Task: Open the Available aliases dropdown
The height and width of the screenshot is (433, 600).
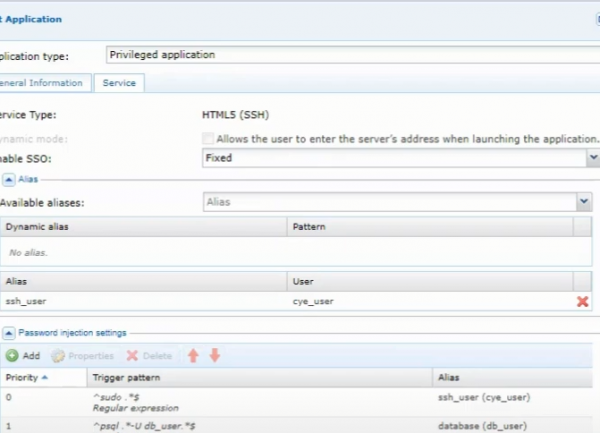Action: [583, 202]
